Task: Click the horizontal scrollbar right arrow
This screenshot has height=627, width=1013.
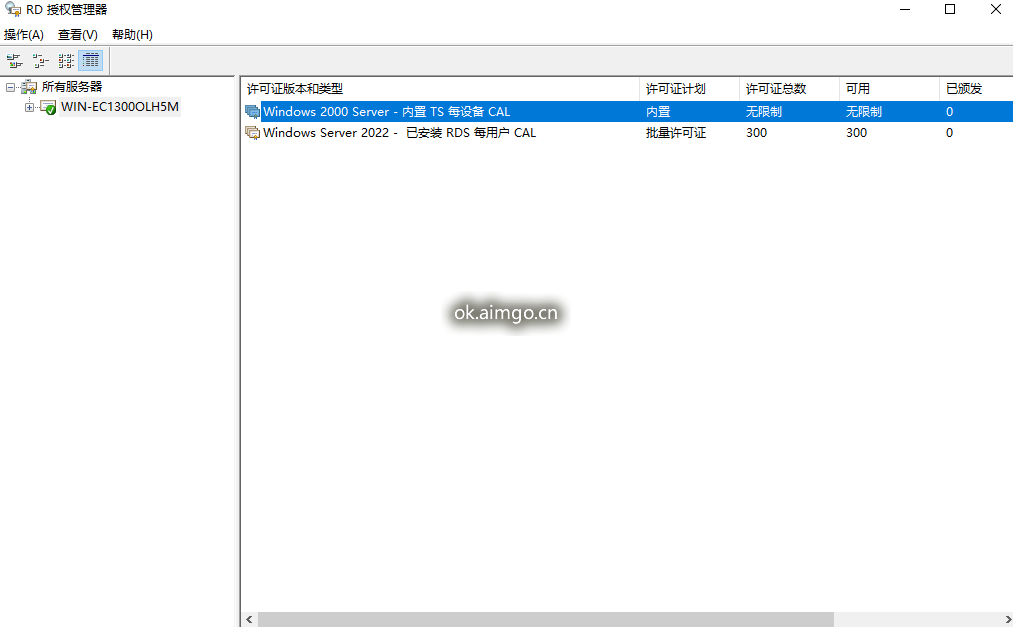Action: point(1007,620)
